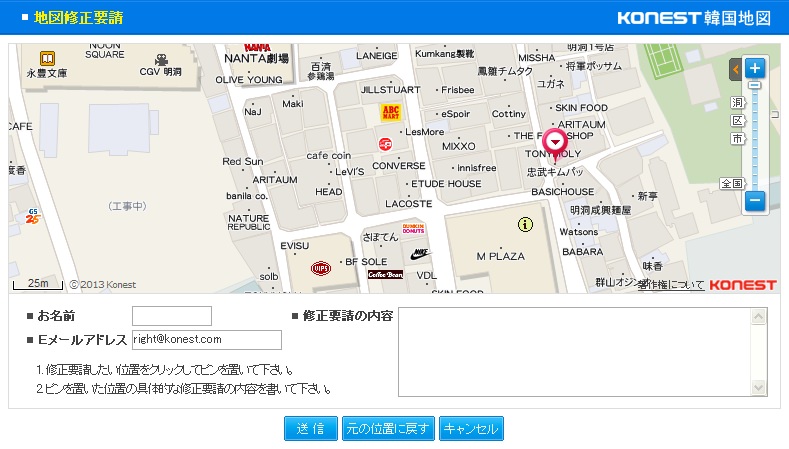Click the zoom out minus button
789x449 pixels.
pos(755,200)
